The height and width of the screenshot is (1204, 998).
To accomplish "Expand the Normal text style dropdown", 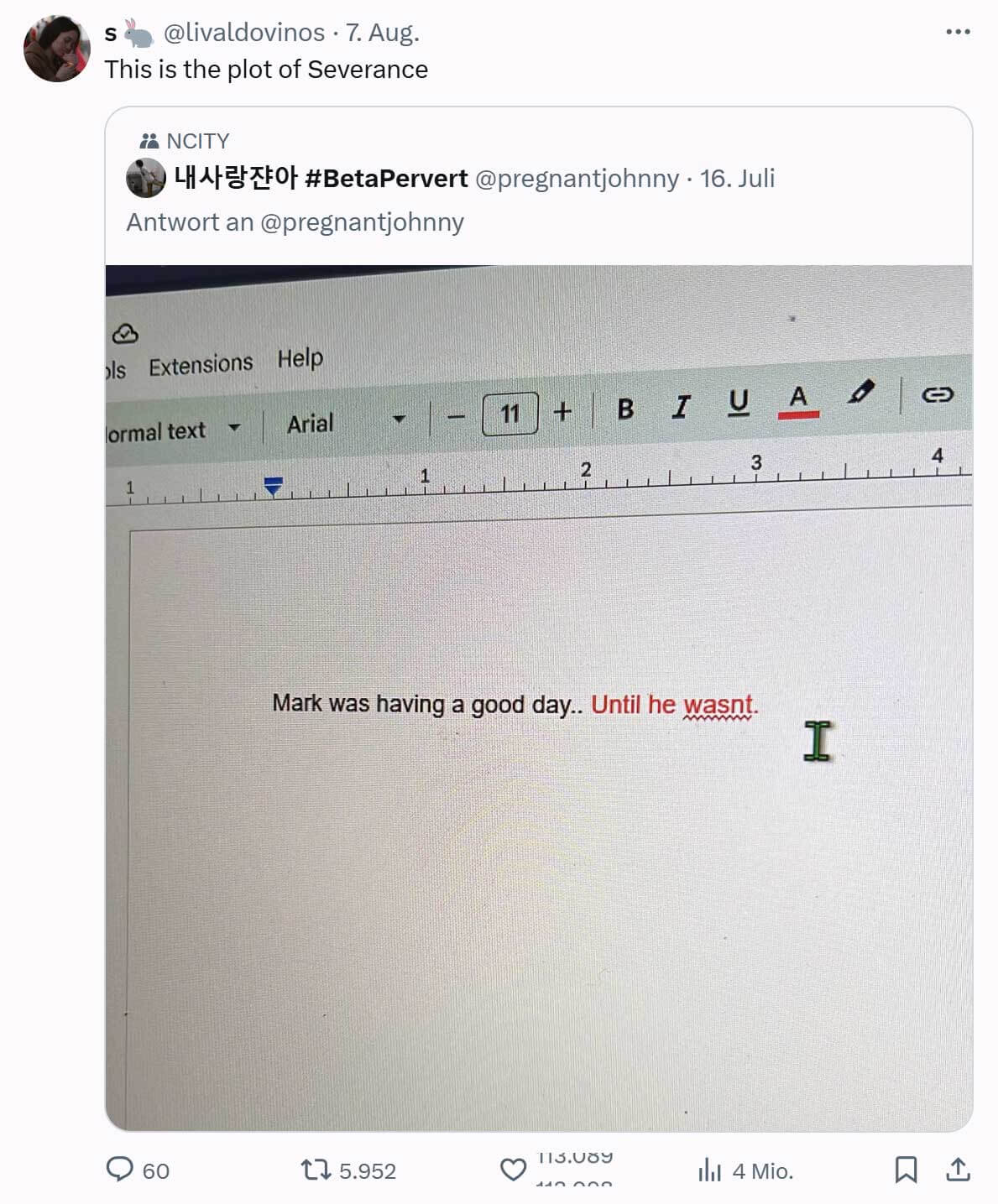I will click(x=174, y=430).
